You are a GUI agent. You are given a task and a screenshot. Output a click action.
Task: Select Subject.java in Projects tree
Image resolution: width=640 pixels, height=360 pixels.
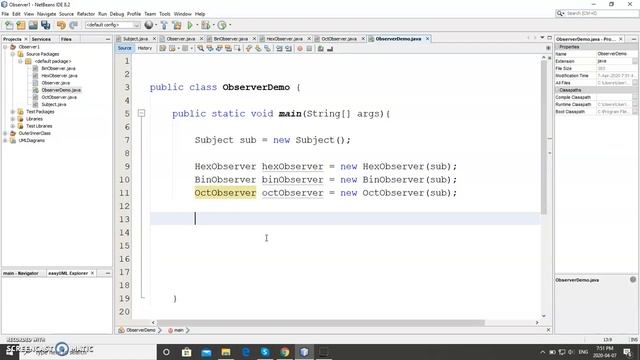[x=54, y=104]
